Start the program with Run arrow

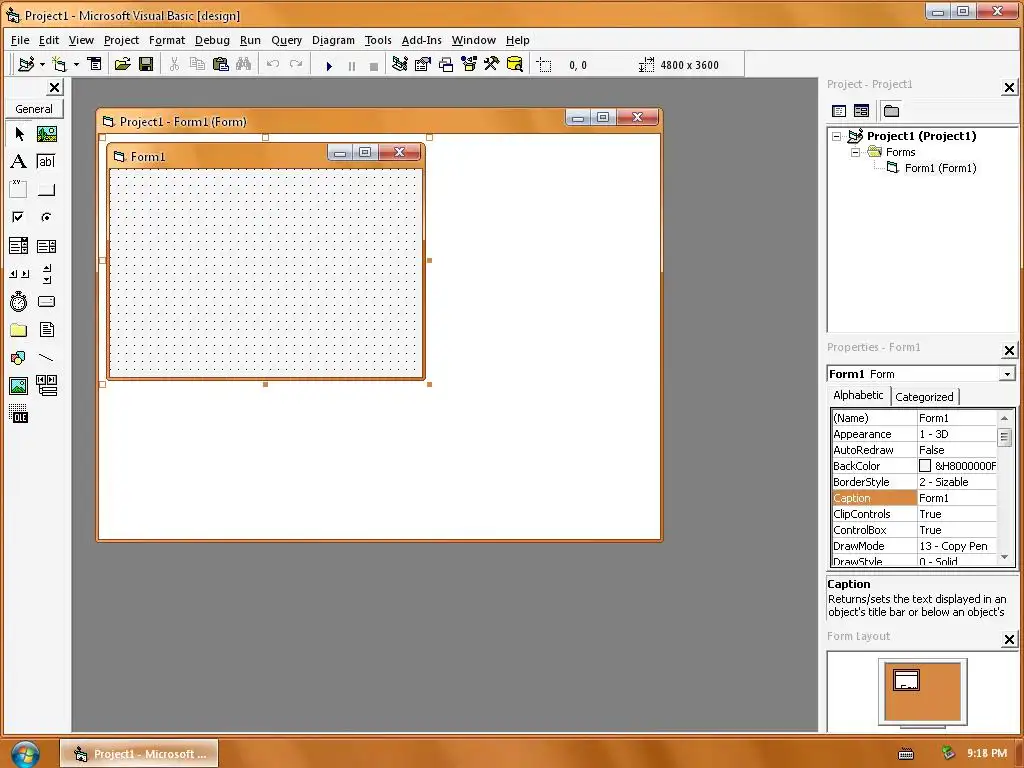pos(329,66)
